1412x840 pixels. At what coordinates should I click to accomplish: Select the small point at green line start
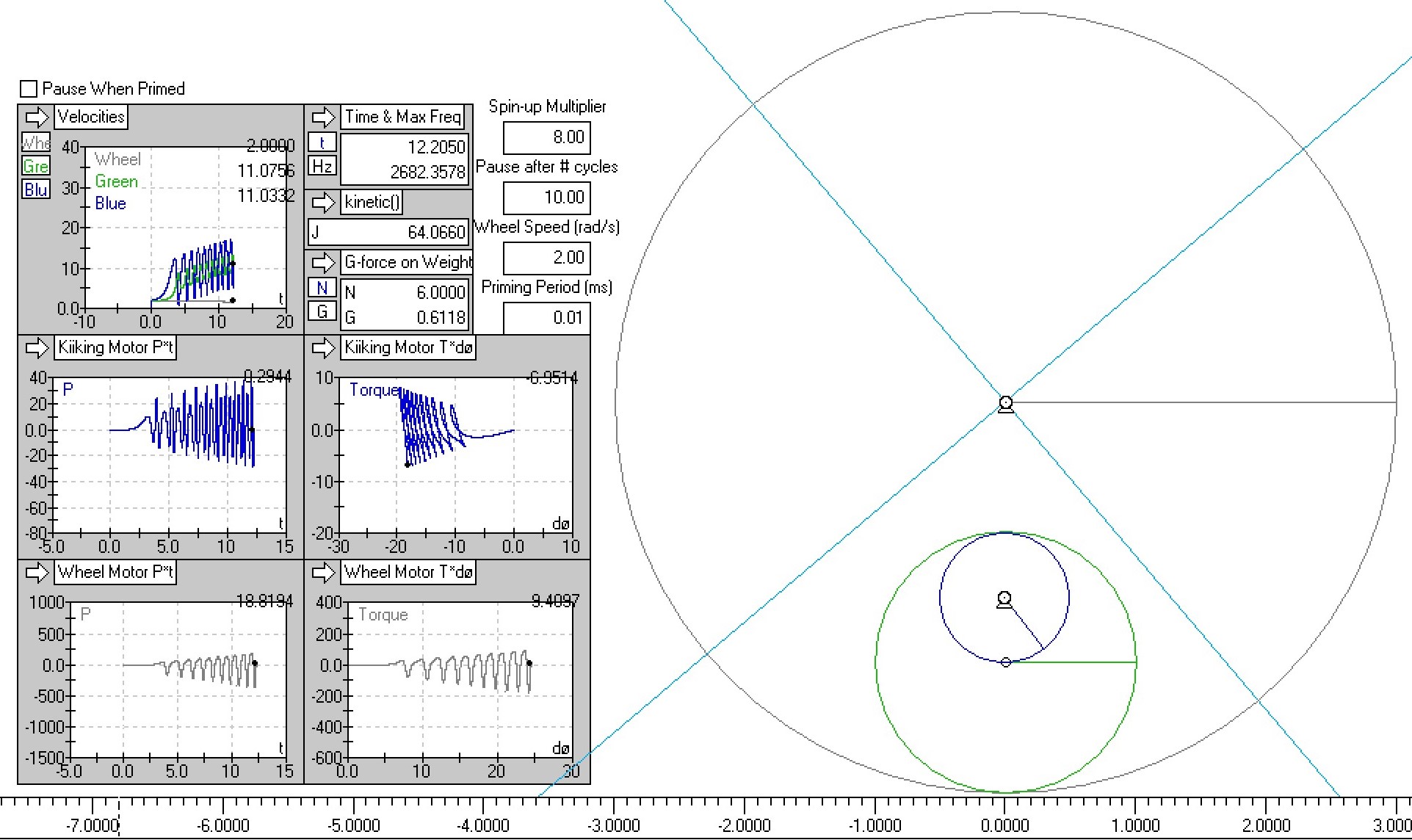point(1006,662)
